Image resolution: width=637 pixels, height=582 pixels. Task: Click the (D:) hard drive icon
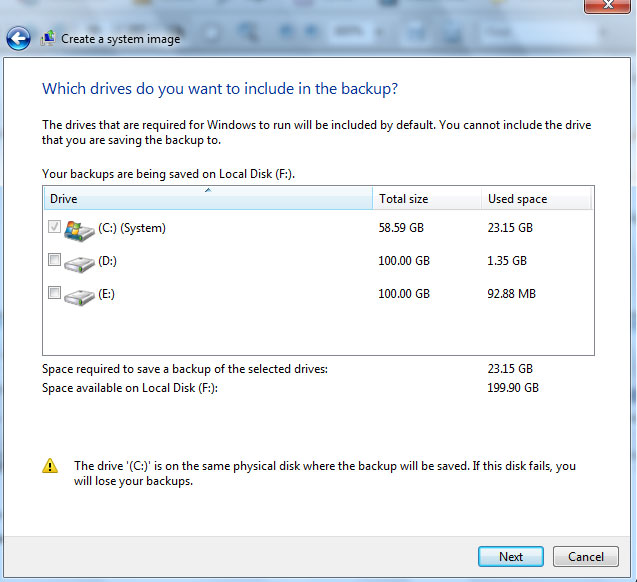click(x=79, y=262)
